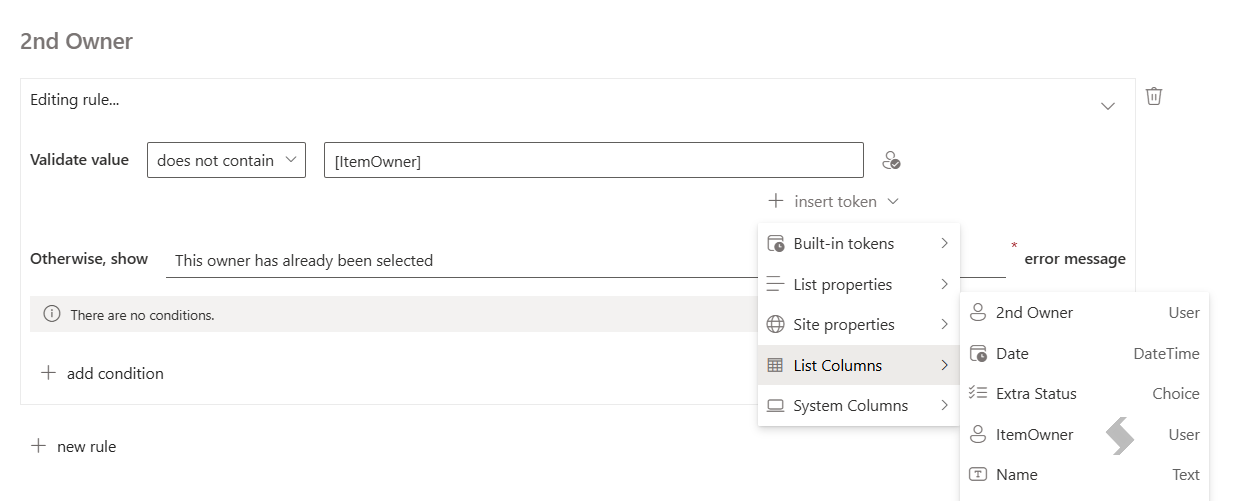
Task: Select the ItemOwner user column token
Action: [1085, 435]
